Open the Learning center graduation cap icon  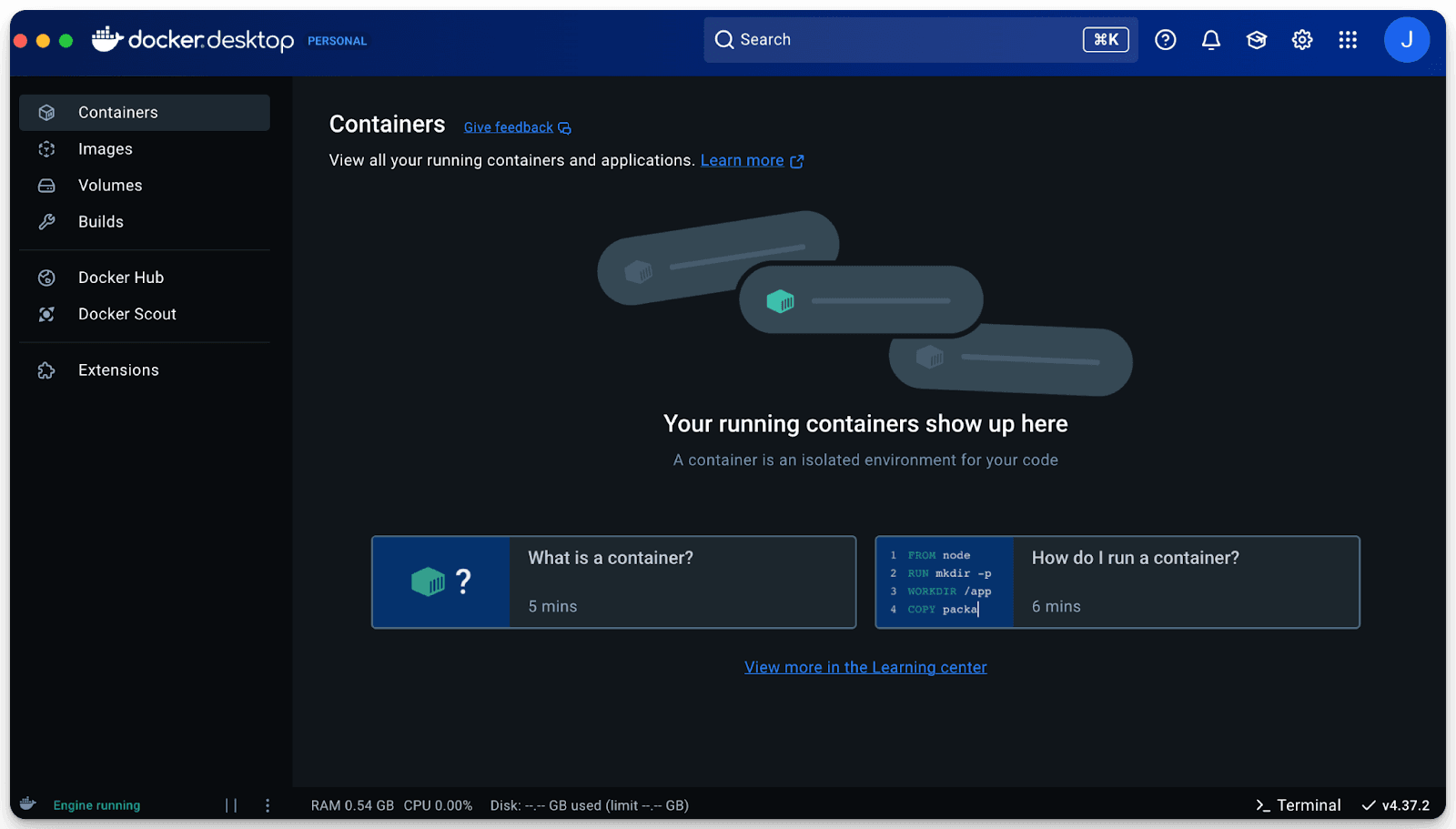point(1256,39)
